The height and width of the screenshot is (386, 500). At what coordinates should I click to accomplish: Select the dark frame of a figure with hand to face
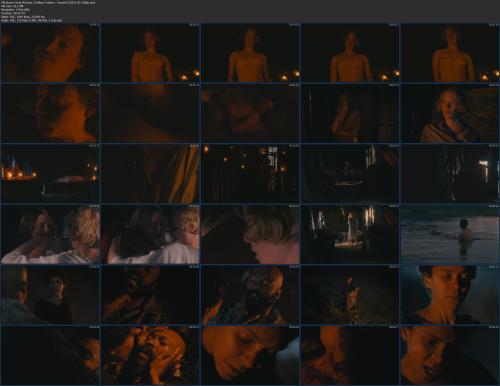(350, 114)
